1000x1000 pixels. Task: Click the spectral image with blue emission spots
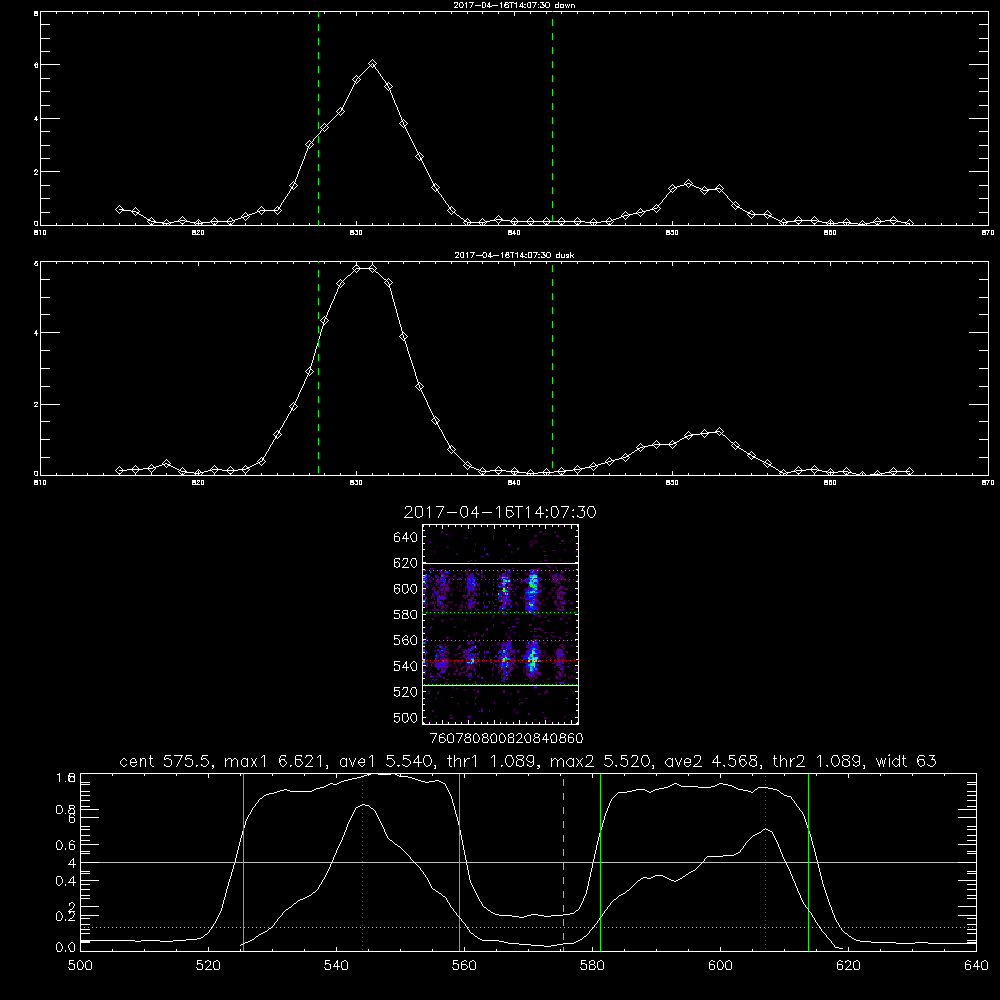501,624
